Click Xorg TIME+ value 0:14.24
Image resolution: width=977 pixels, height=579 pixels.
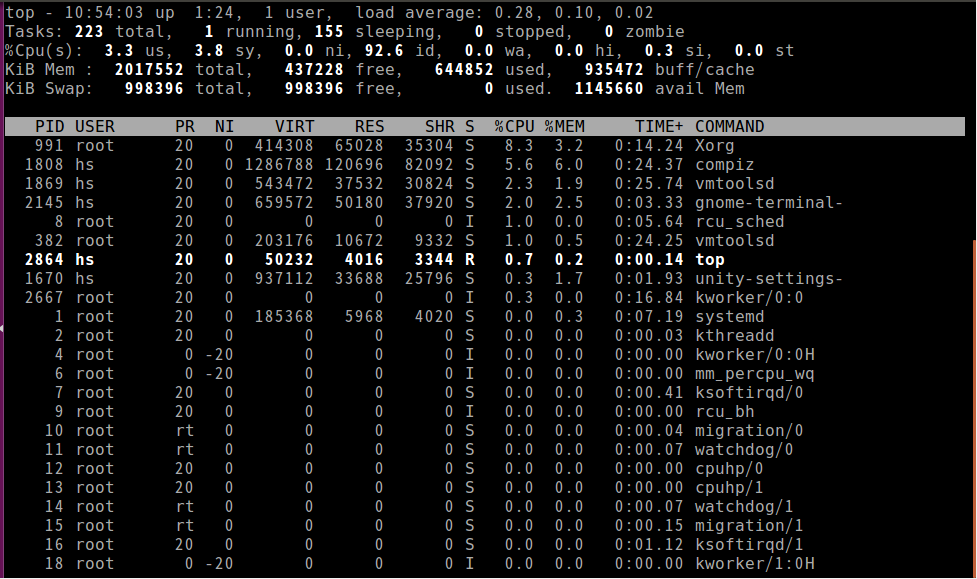point(649,146)
